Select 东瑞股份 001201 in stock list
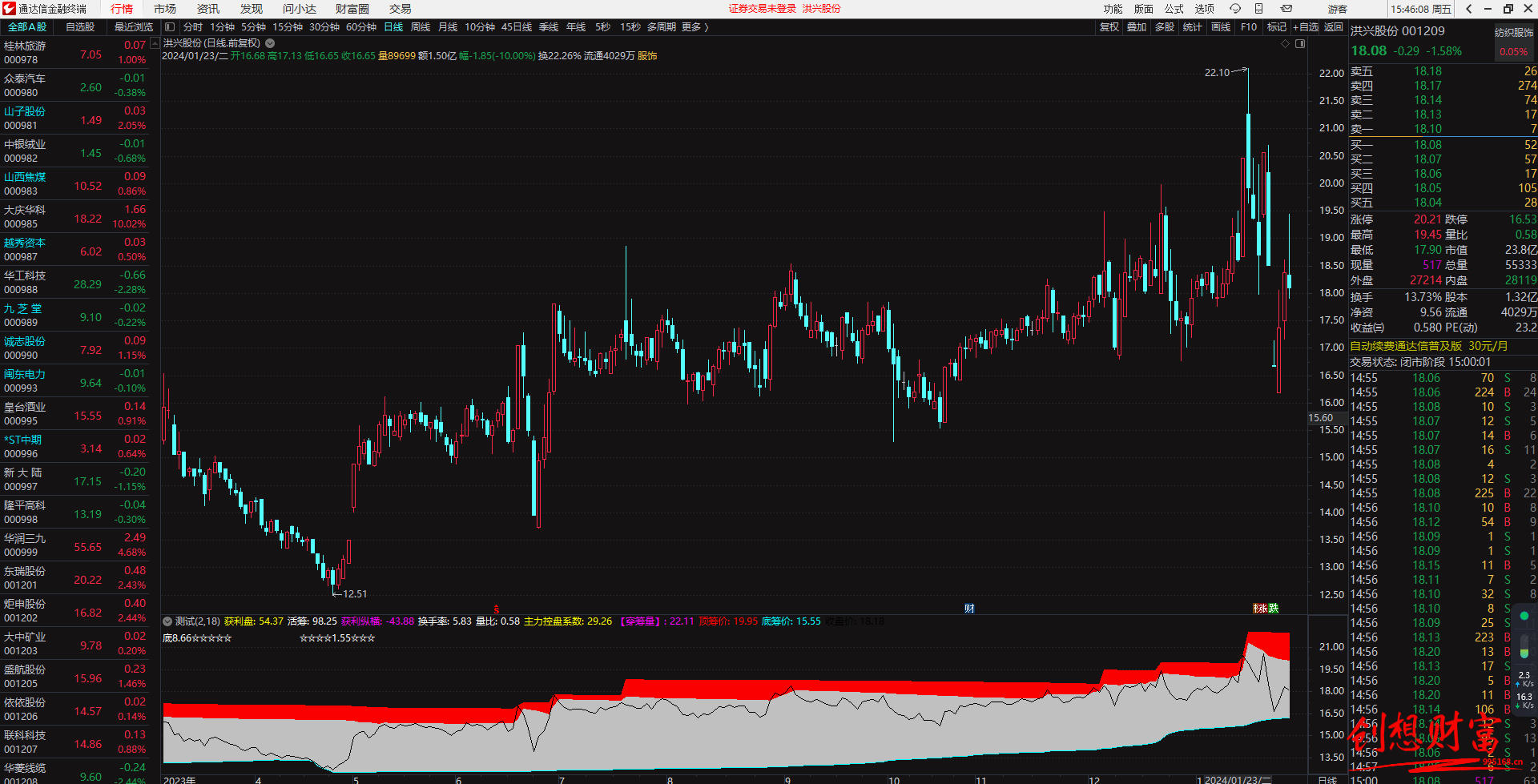The height and width of the screenshot is (784, 1538). point(74,578)
